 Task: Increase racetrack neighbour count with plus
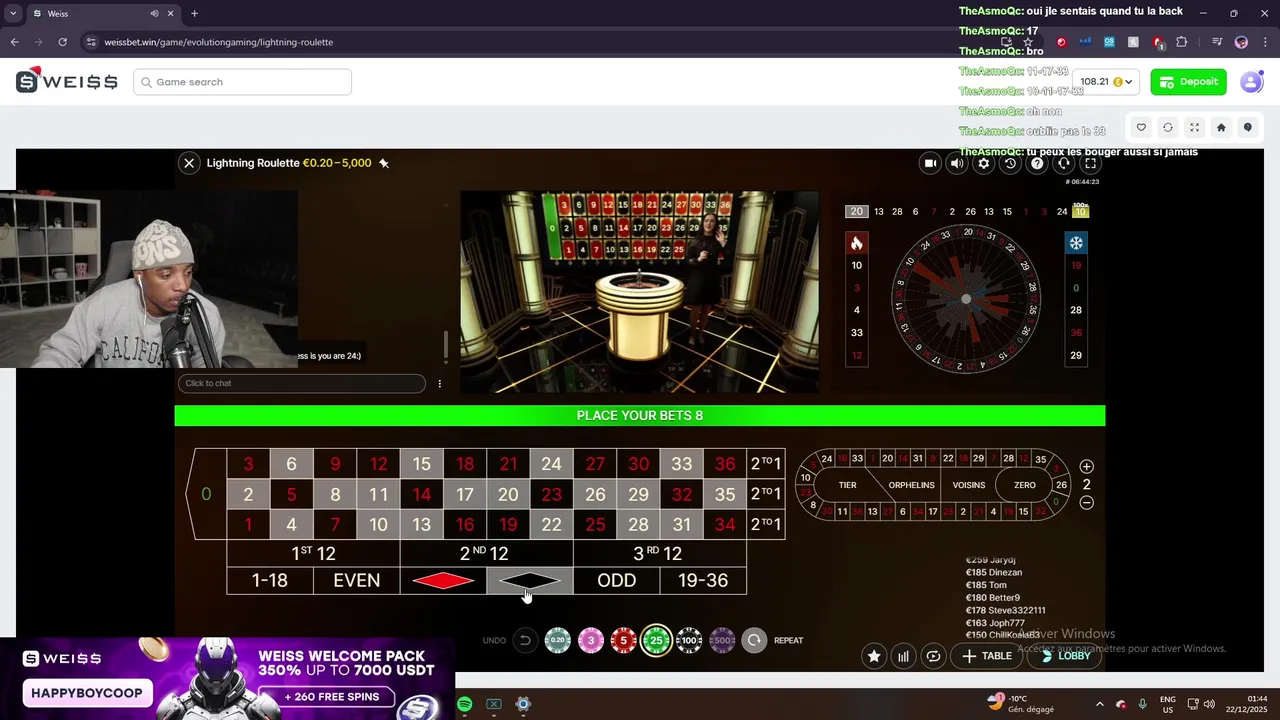(x=1087, y=467)
